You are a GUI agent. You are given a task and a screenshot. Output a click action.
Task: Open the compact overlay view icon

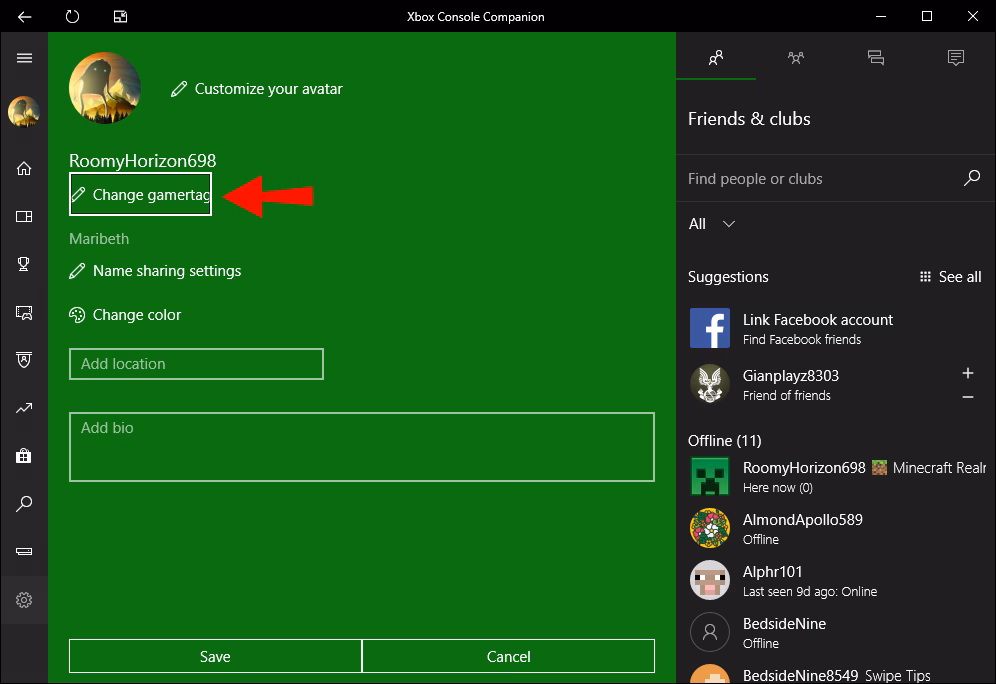point(120,17)
